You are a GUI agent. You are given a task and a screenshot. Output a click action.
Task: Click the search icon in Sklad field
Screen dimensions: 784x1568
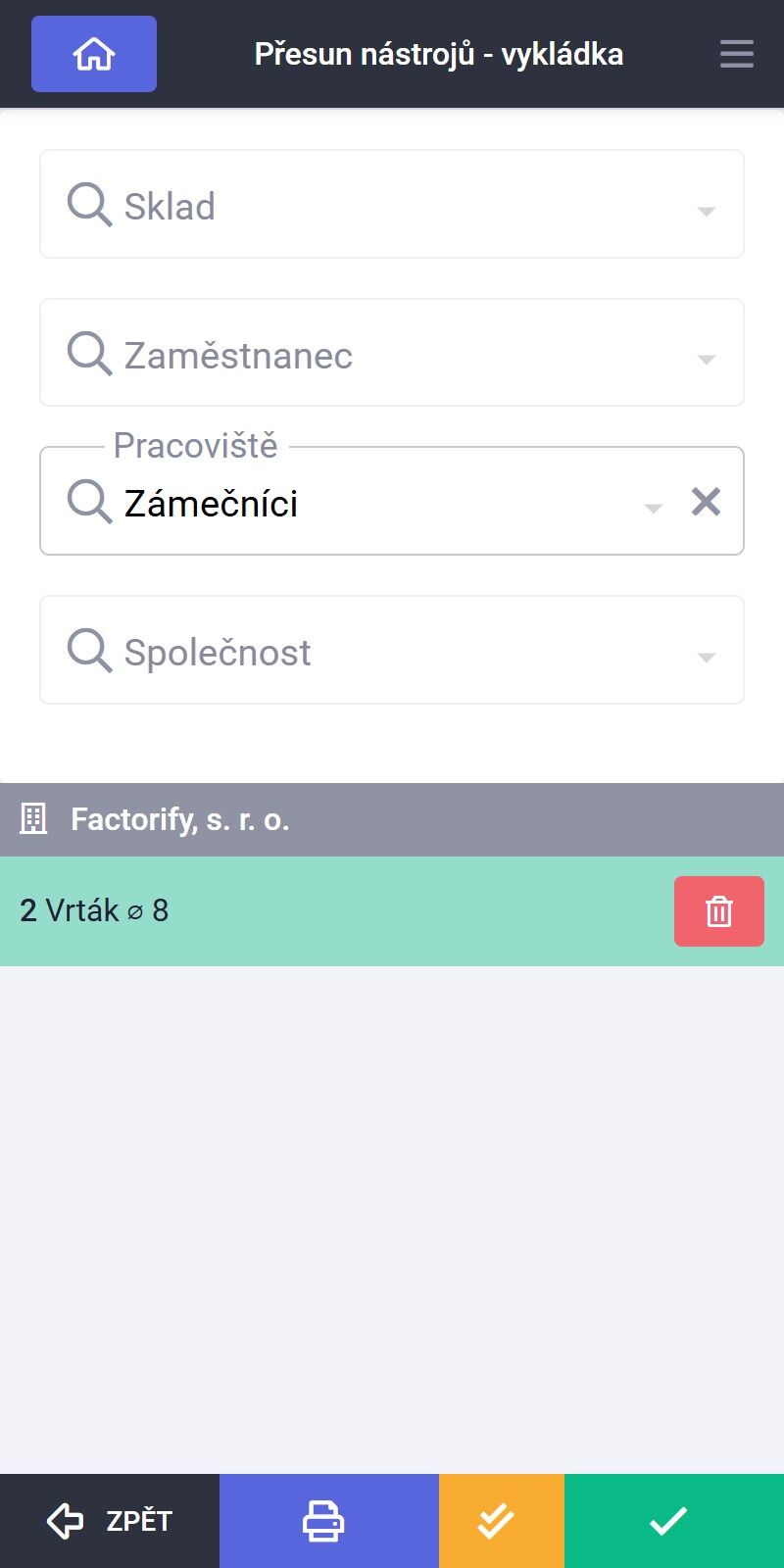[89, 206]
